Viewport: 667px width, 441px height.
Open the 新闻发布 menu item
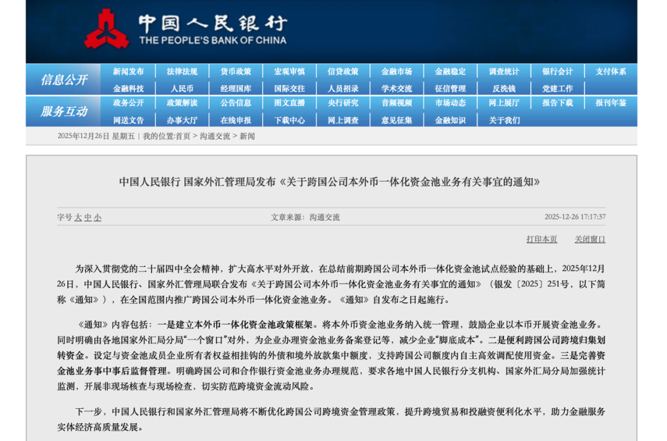pyautogui.click(x=128, y=72)
